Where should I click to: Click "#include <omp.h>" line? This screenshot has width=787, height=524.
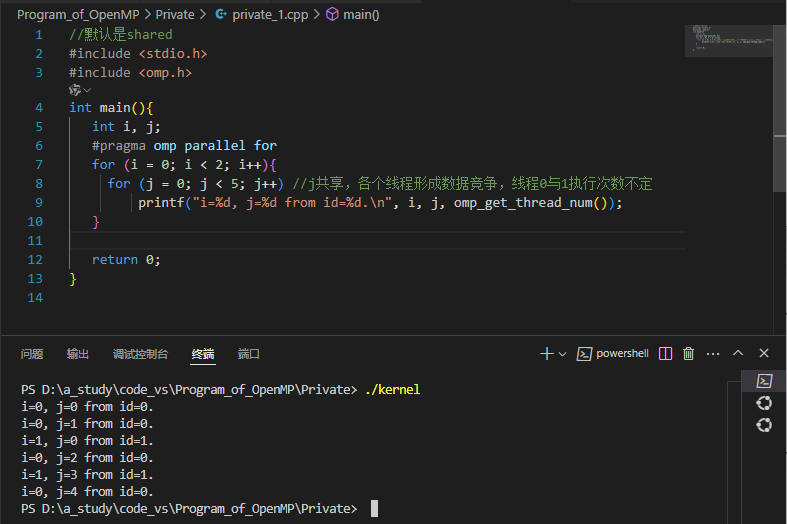click(130, 73)
